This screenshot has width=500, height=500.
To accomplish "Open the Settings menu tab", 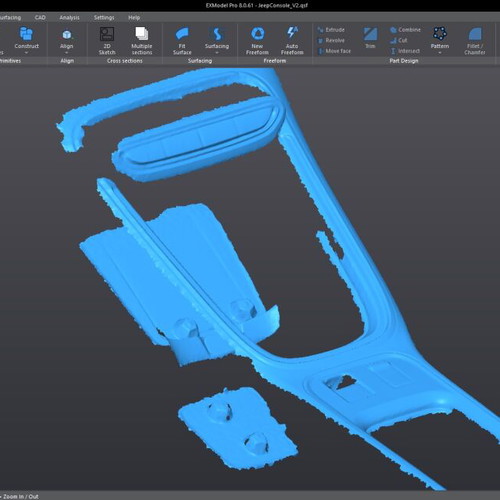I will pyautogui.click(x=104, y=18).
